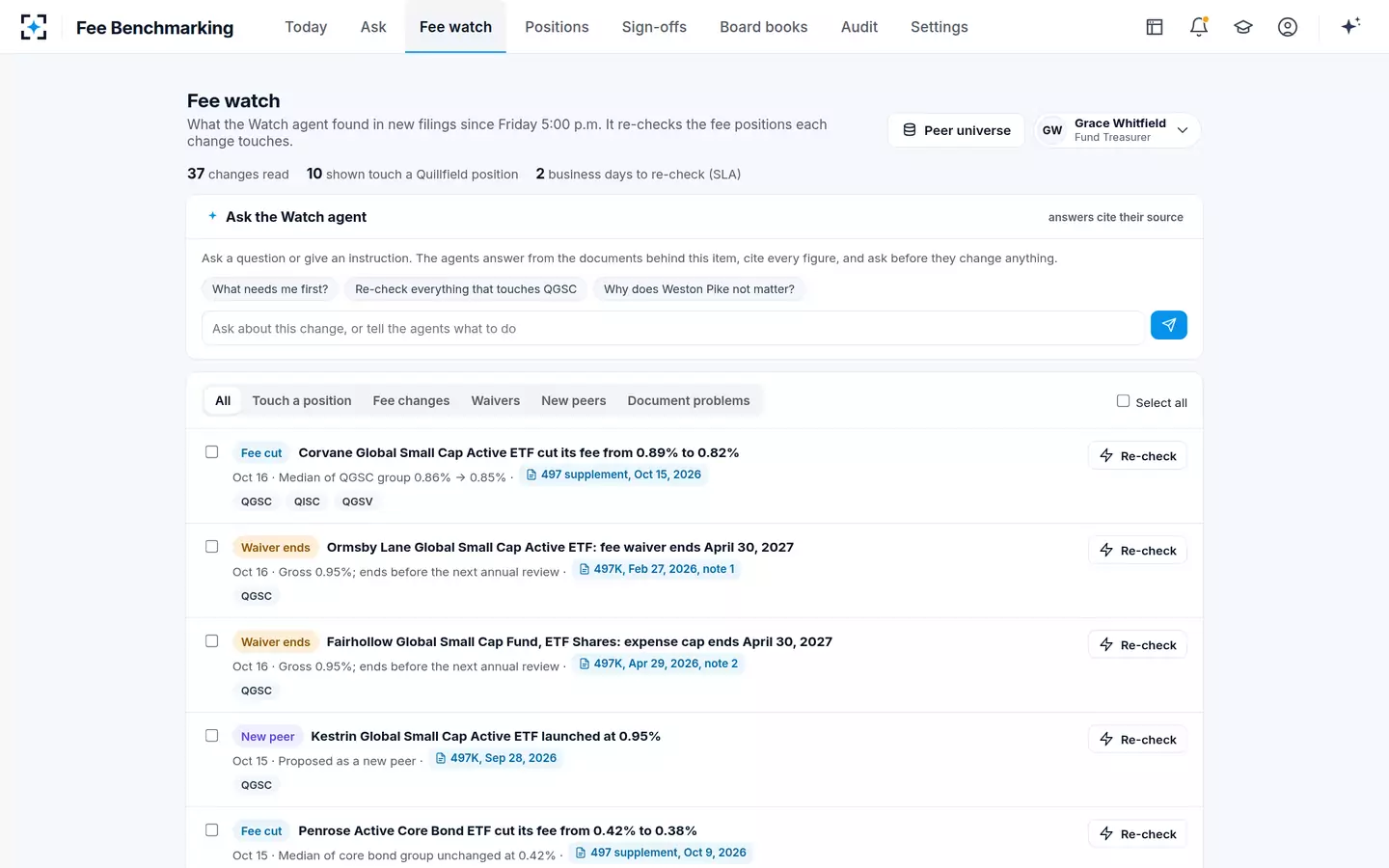The image size is (1389, 868).
Task: Open the 497 supplement, Oct 15, 2026 document
Action: tap(613, 475)
